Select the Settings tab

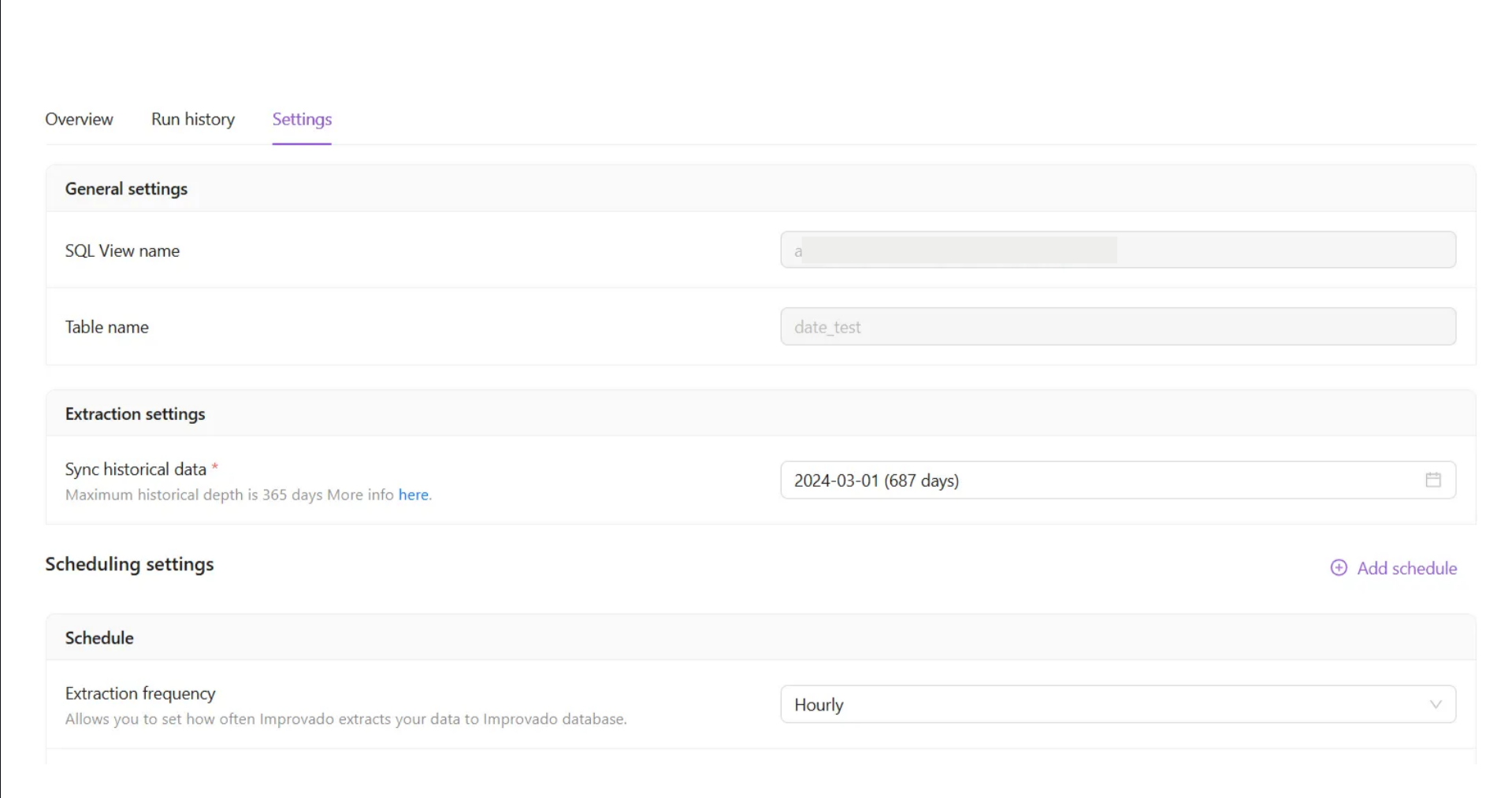[x=302, y=119]
